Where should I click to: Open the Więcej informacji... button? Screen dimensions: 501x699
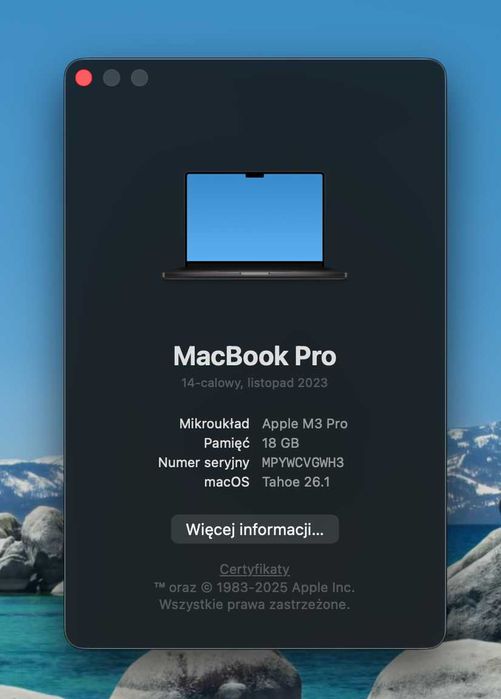pos(255,529)
